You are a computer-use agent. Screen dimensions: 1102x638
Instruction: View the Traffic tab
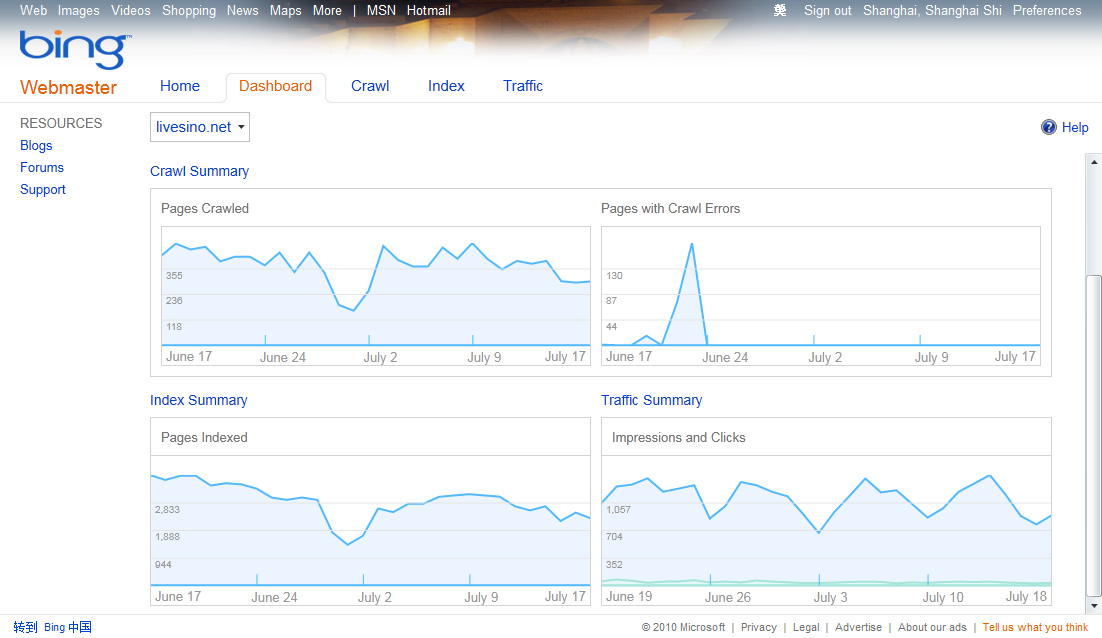coord(523,86)
